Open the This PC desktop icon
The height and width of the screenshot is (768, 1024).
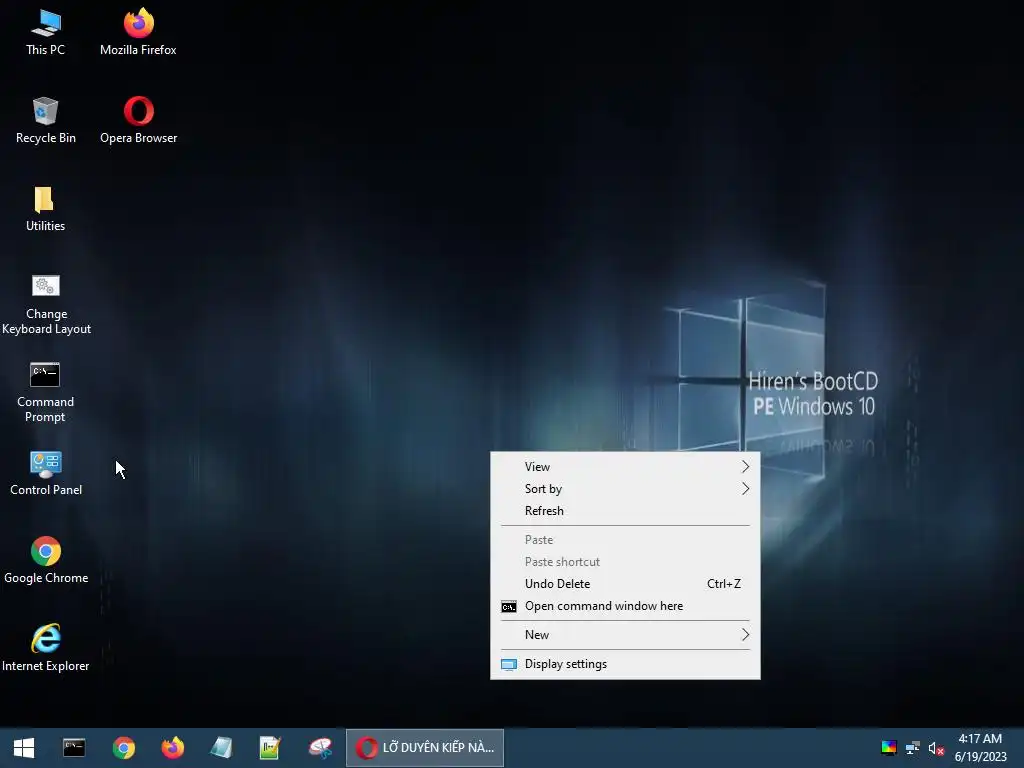pos(45,33)
